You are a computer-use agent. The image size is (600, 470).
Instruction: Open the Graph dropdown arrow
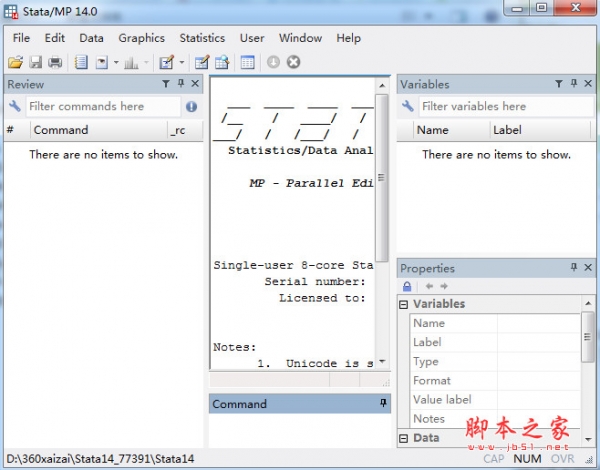click(146, 62)
